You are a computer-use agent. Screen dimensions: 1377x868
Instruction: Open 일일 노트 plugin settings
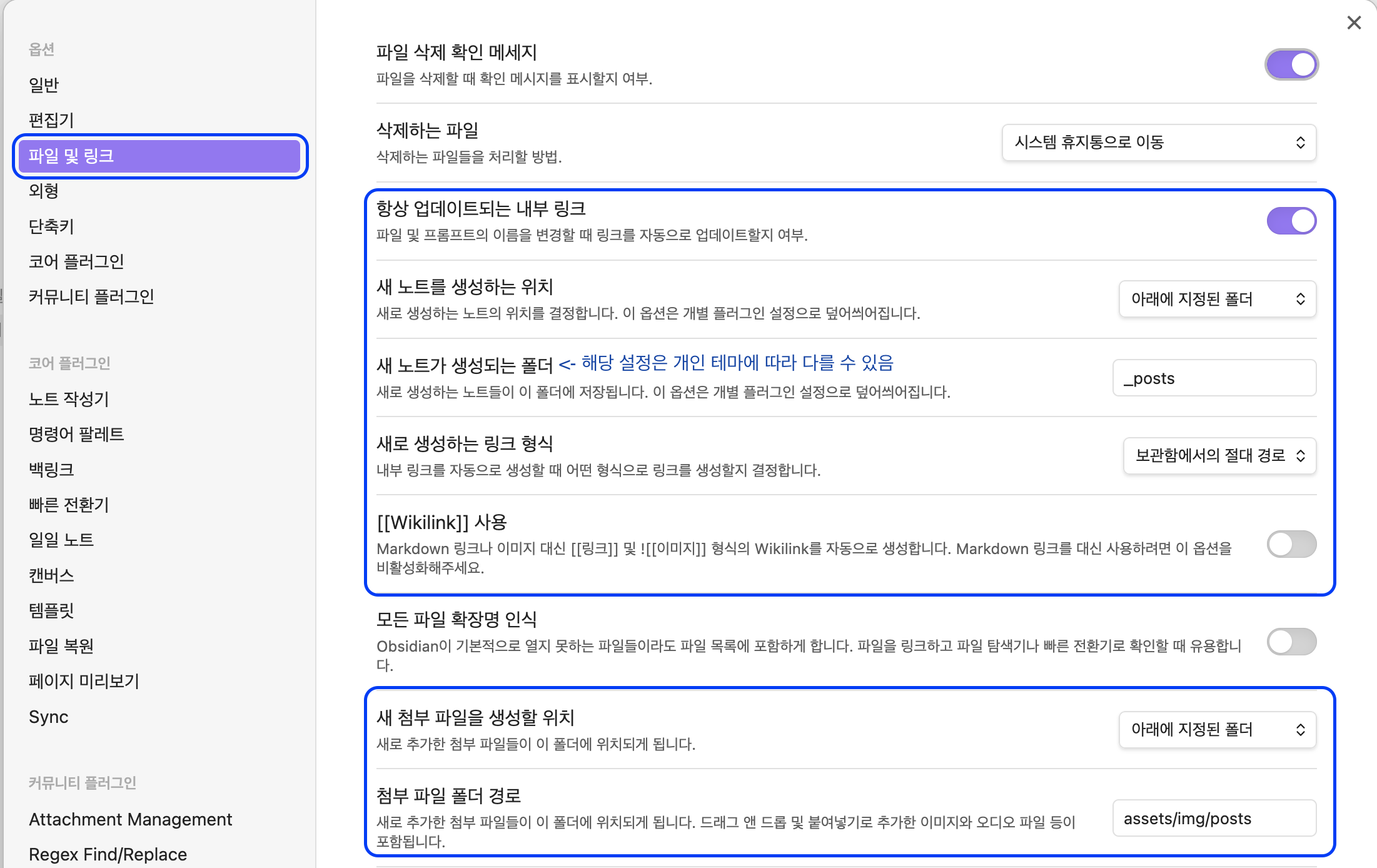[159, 540]
